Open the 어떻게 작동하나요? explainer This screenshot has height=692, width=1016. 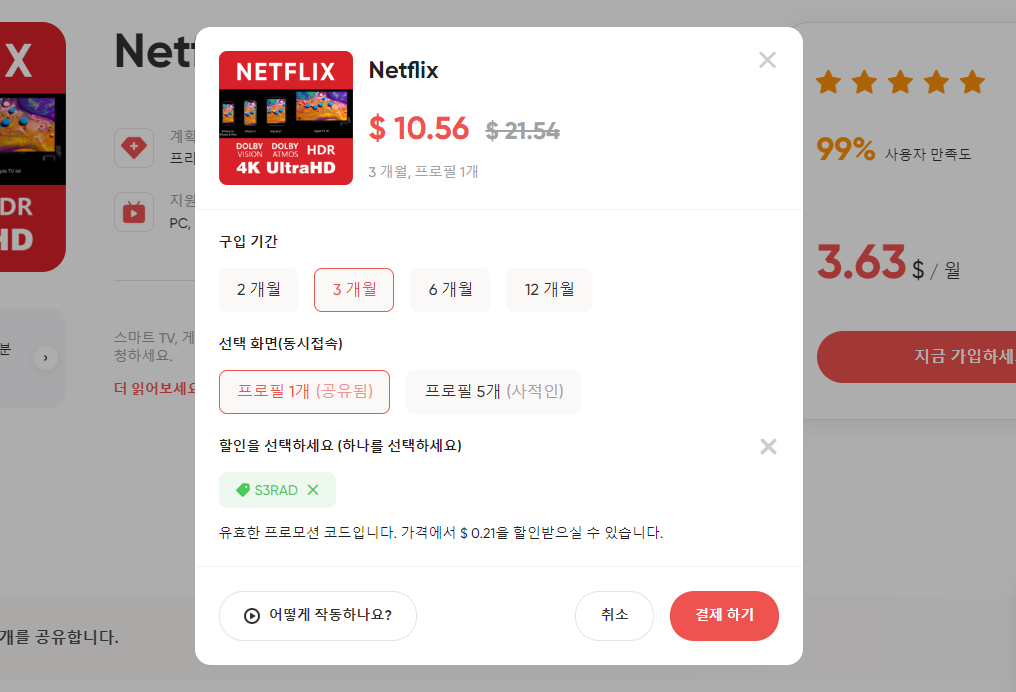coord(318,616)
